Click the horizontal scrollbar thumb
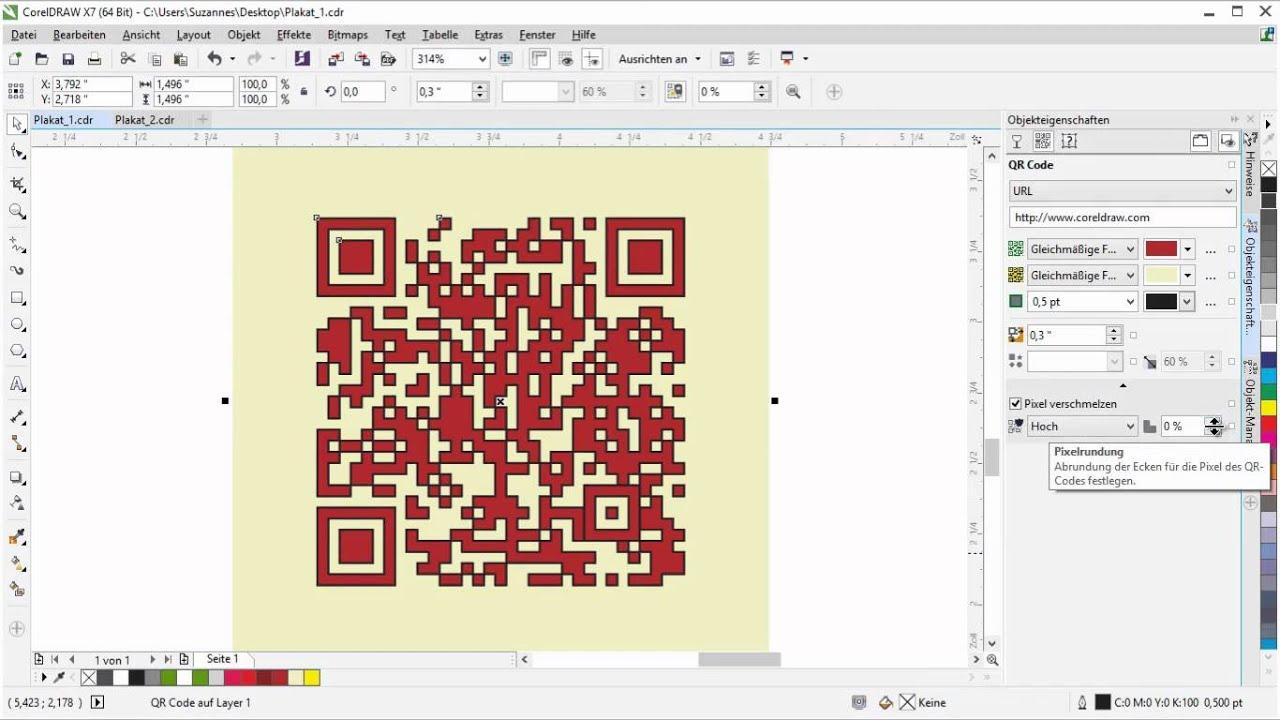This screenshot has height=720, width=1280. [739, 660]
